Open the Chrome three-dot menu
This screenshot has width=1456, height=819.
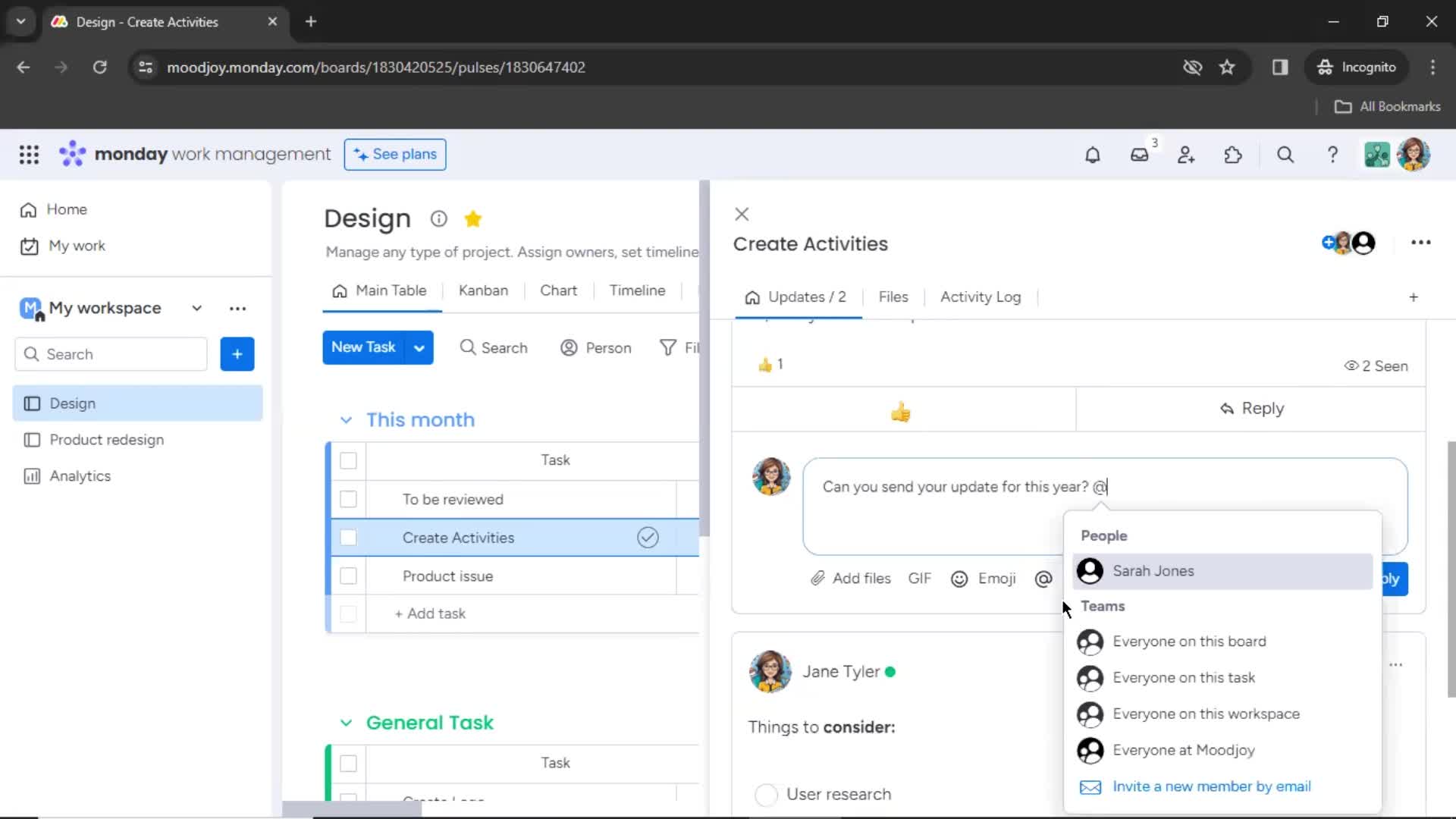(1432, 67)
